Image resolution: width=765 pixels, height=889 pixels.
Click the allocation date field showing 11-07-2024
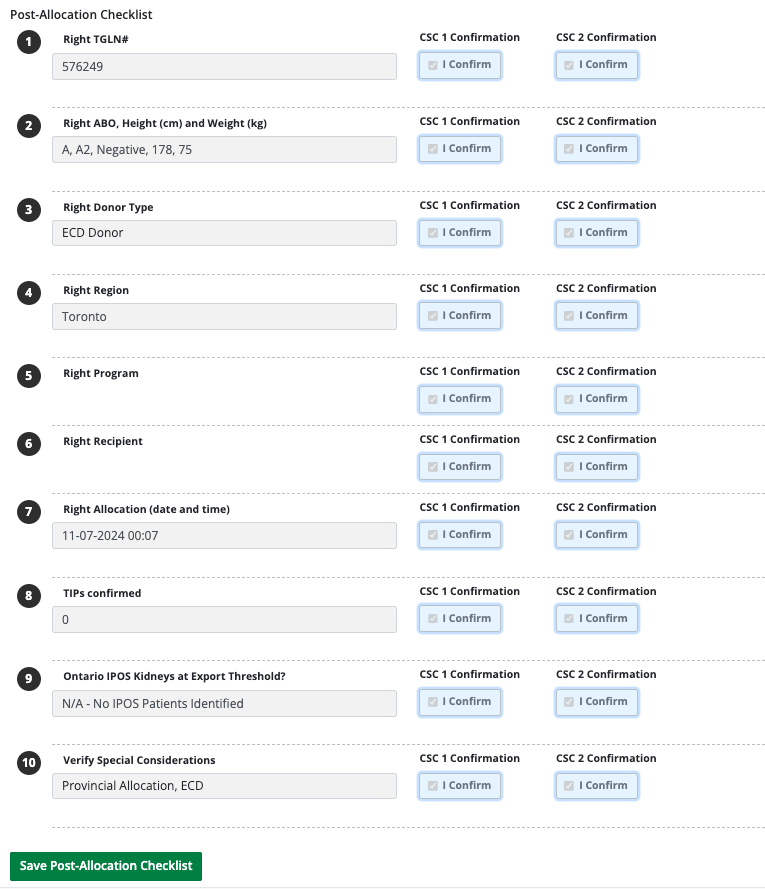tap(224, 535)
